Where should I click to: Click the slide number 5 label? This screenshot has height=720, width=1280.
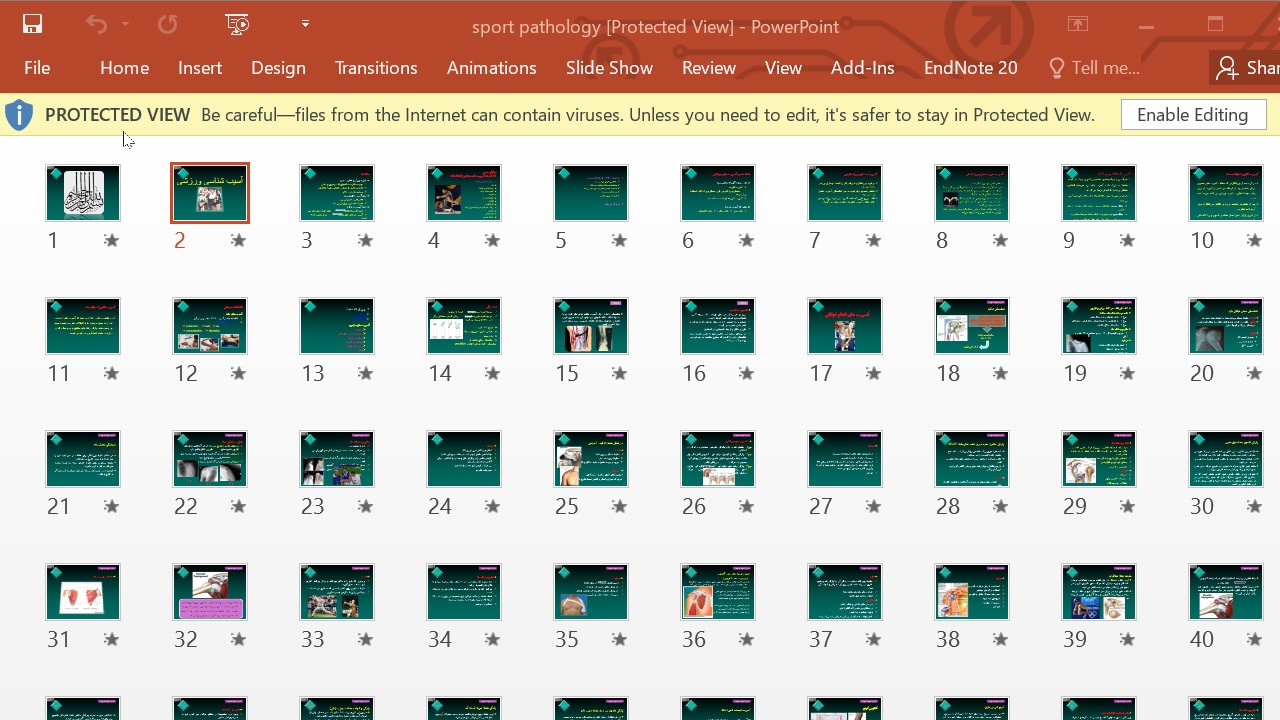click(x=561, y=240)
